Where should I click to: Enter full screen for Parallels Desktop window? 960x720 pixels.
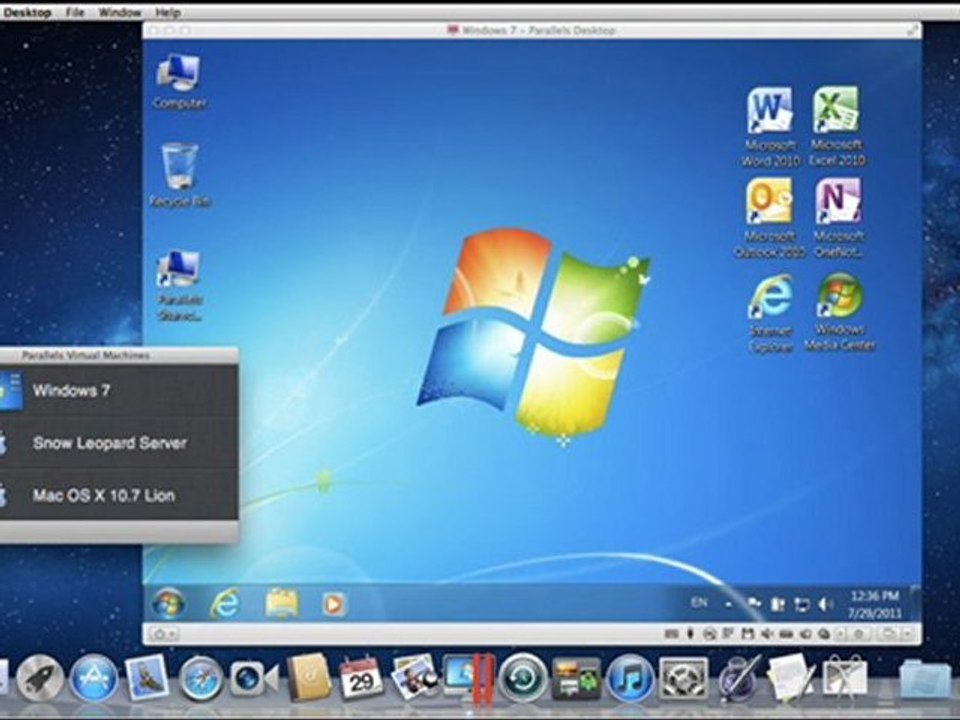912,29
